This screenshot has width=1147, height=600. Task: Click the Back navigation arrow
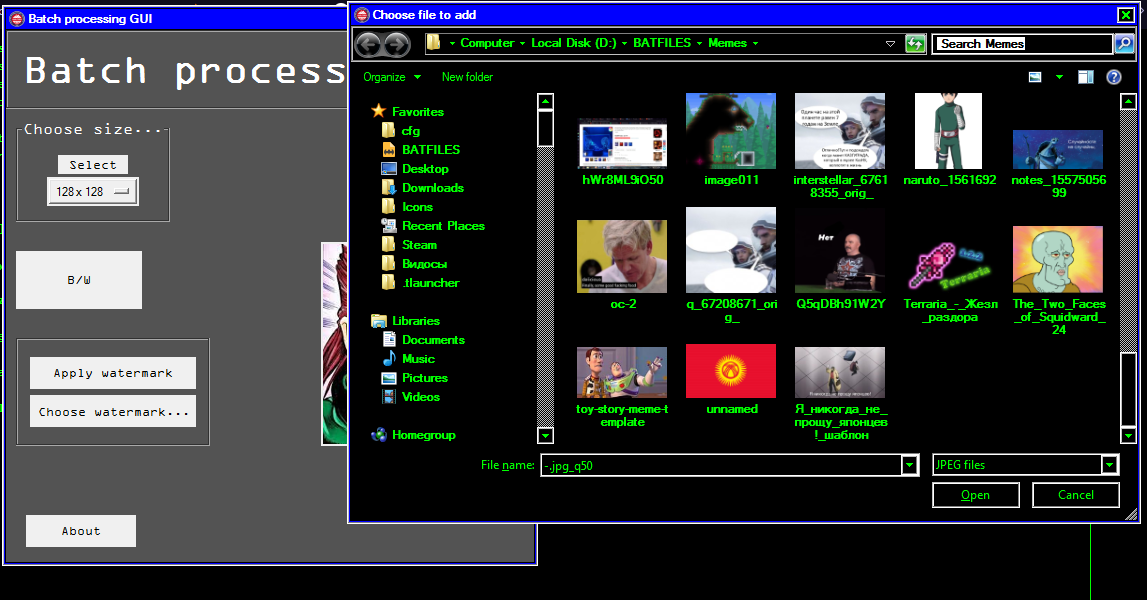tap(368, 45)
